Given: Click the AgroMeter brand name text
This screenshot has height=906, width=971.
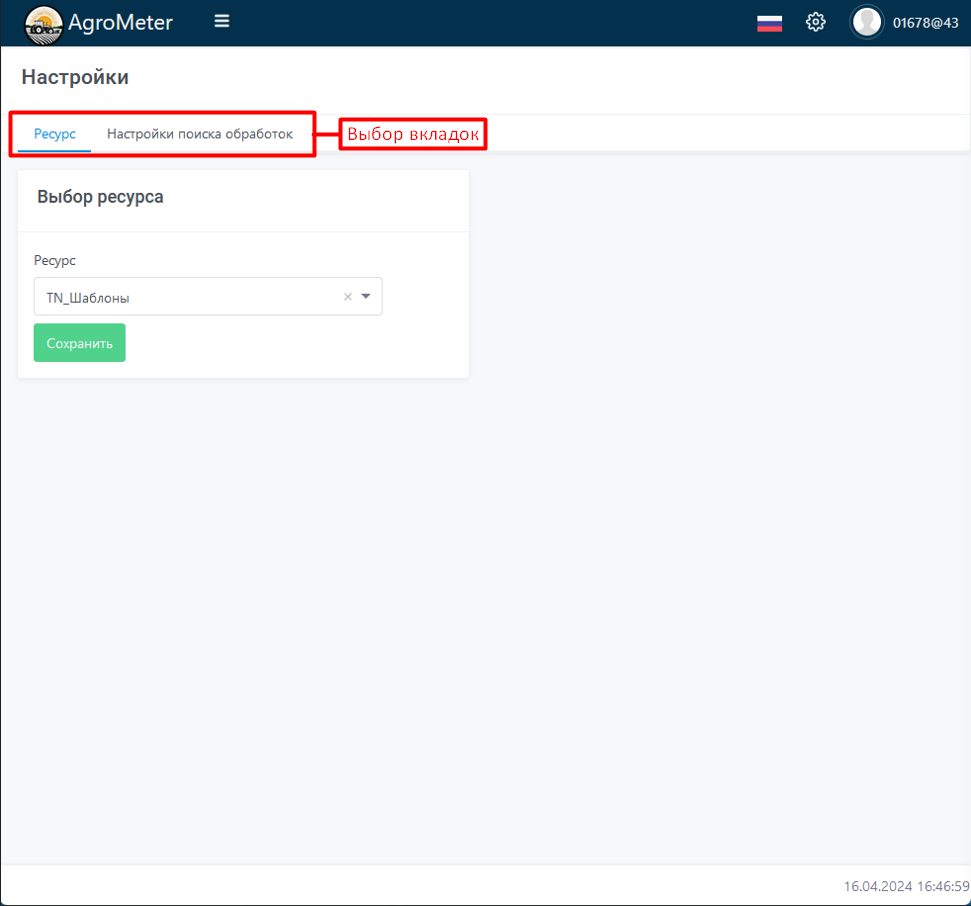Looking at the screenshot, I should pyautogui.click(x=120, y=22).
